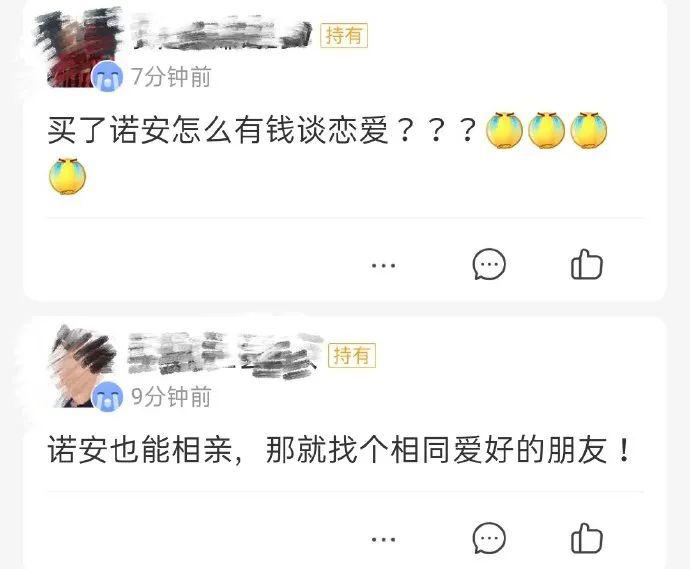Click the crying-face badge beside 9分钟前

point(107,396)
